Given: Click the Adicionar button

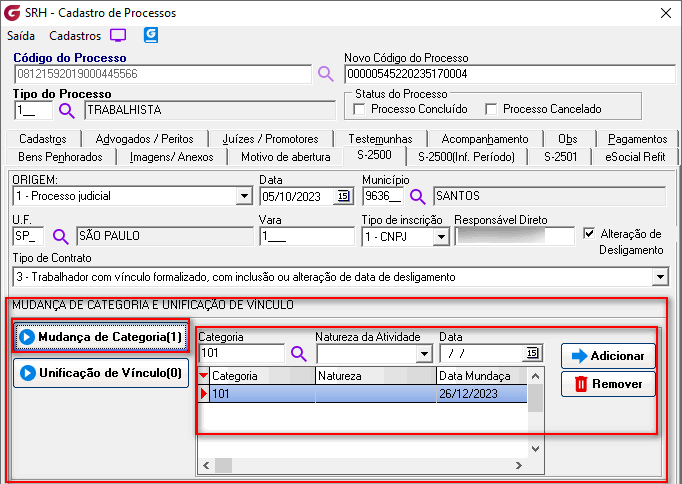Looking at the screenshot, I should 608,355.
